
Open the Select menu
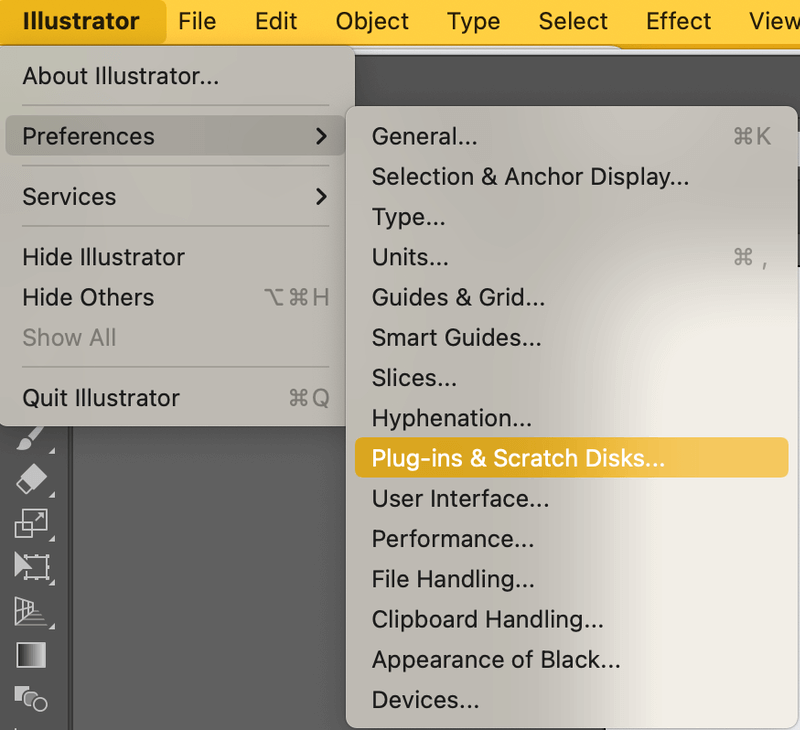coord(572,21)
